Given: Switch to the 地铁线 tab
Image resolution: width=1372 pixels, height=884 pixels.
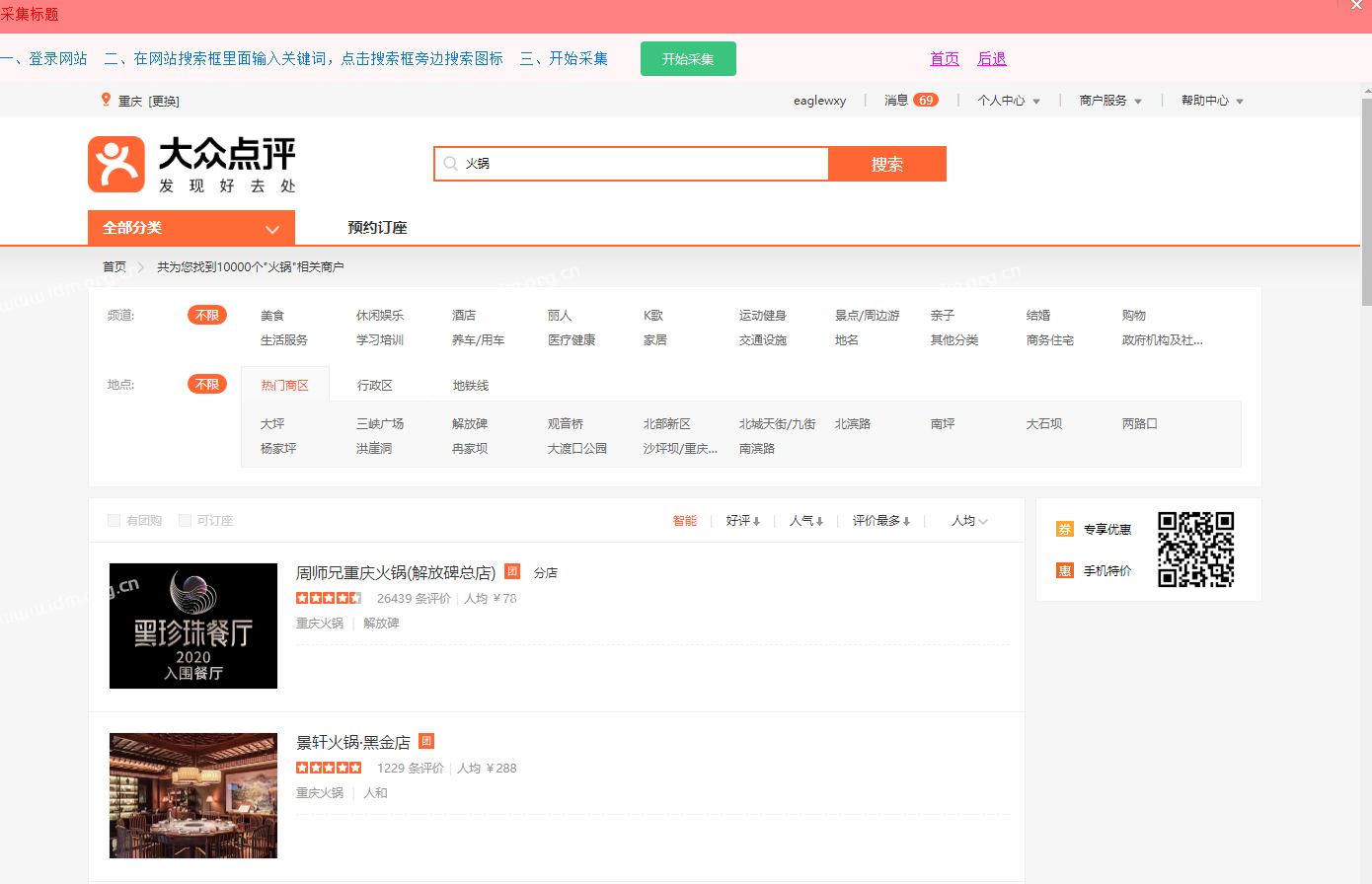Looking at the screenshot, I should coord(471,386).
